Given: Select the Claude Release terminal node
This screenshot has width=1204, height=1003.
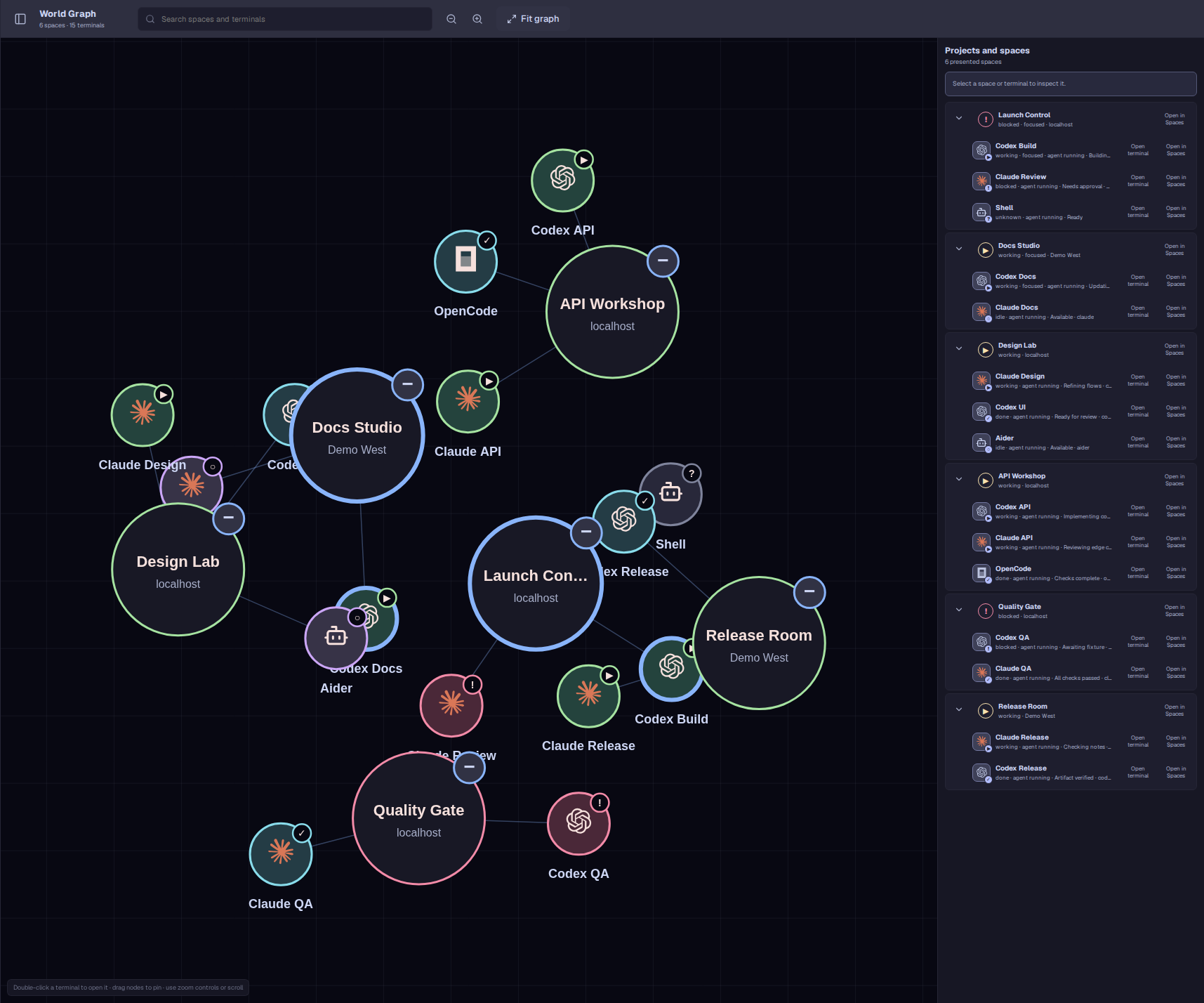Looking at the screenshot, I should click(x=588, y=696).
